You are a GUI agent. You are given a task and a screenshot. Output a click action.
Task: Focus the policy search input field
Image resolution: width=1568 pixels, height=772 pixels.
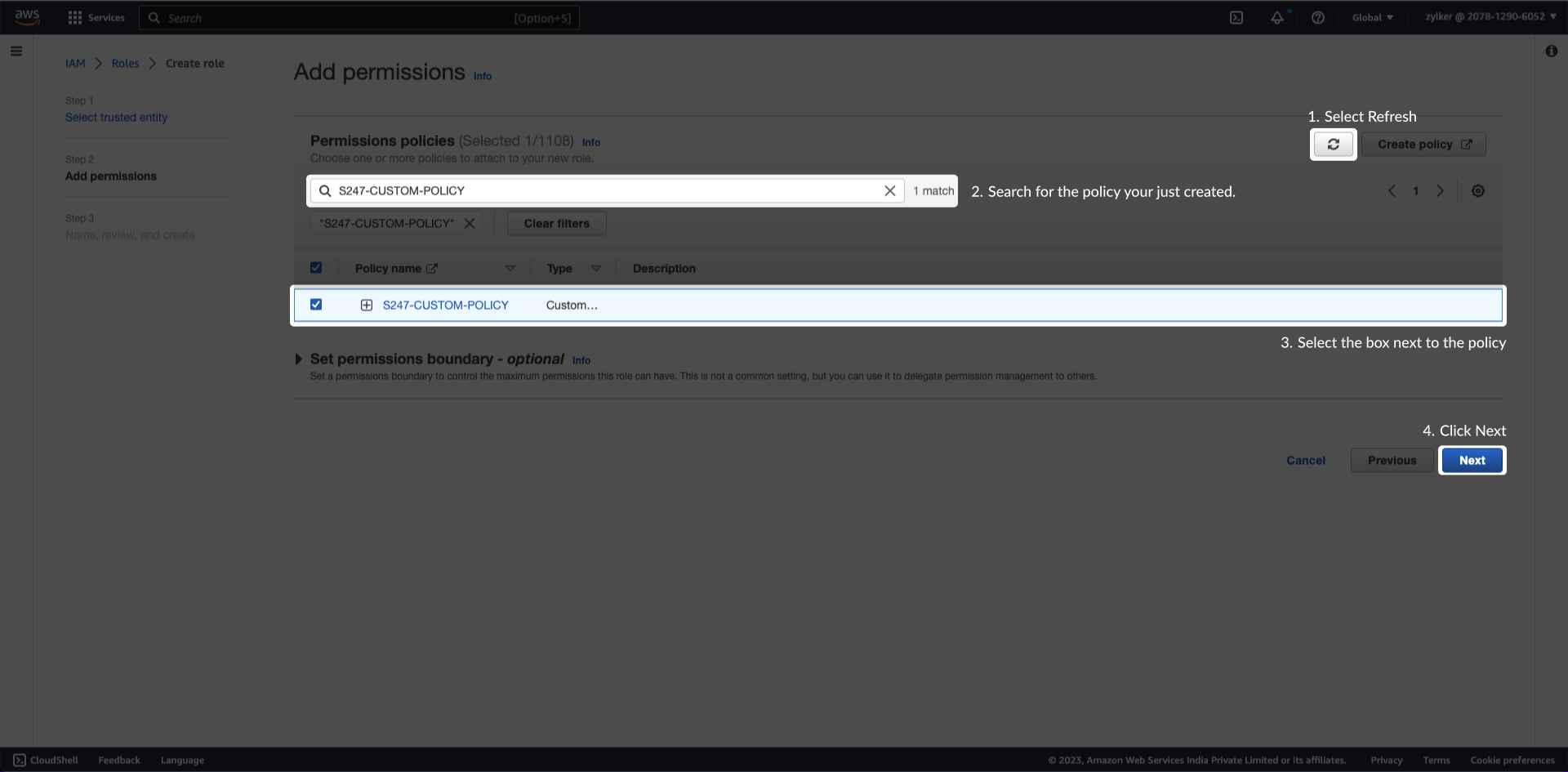pyautogui.click(x=608, y=191)
